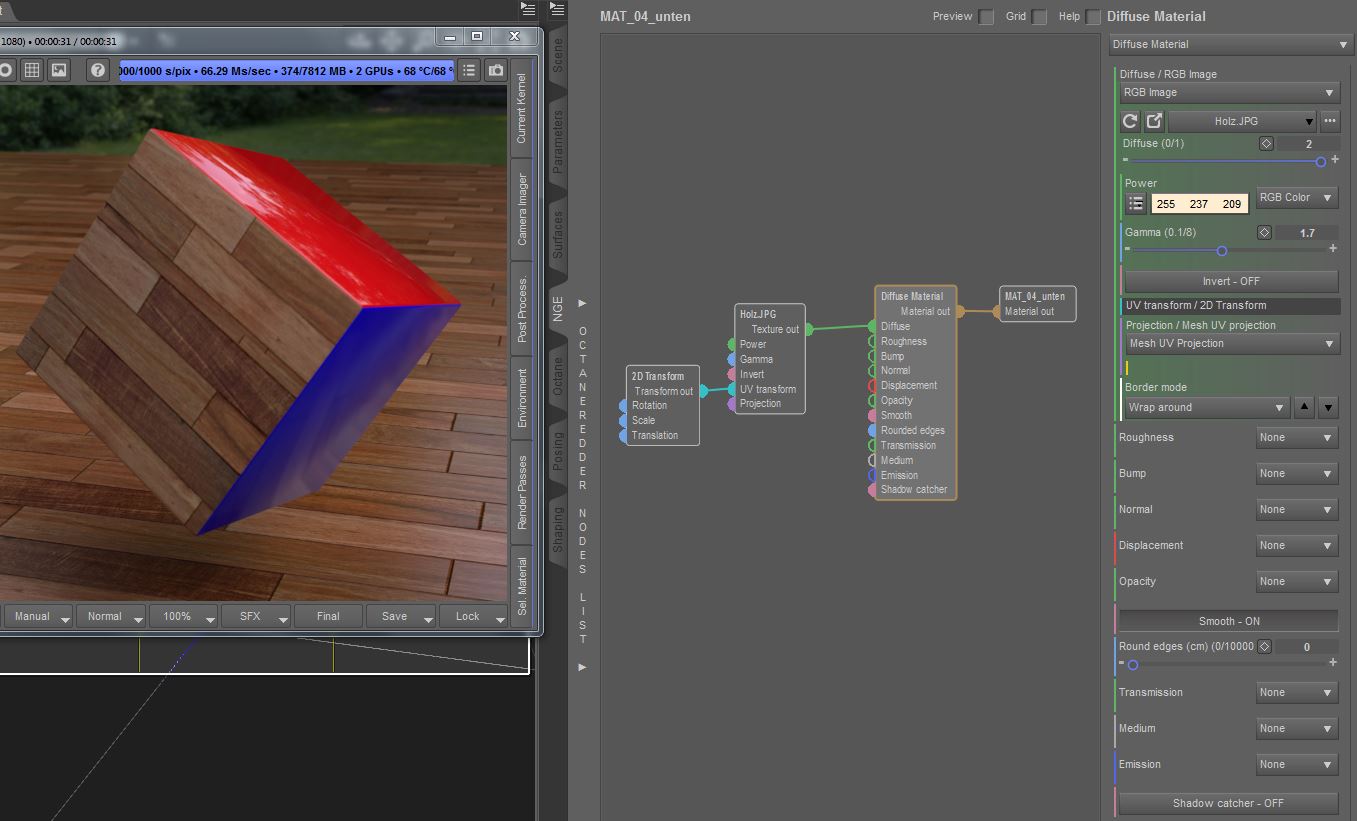This screenshot has width=1357, height=821.
Task: Click the Gamma slider handle
Action: [1222, 251]
